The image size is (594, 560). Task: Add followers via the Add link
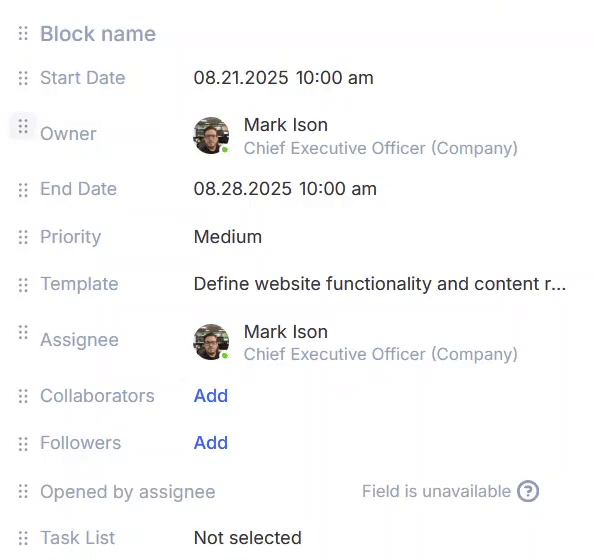coord(211,443)
